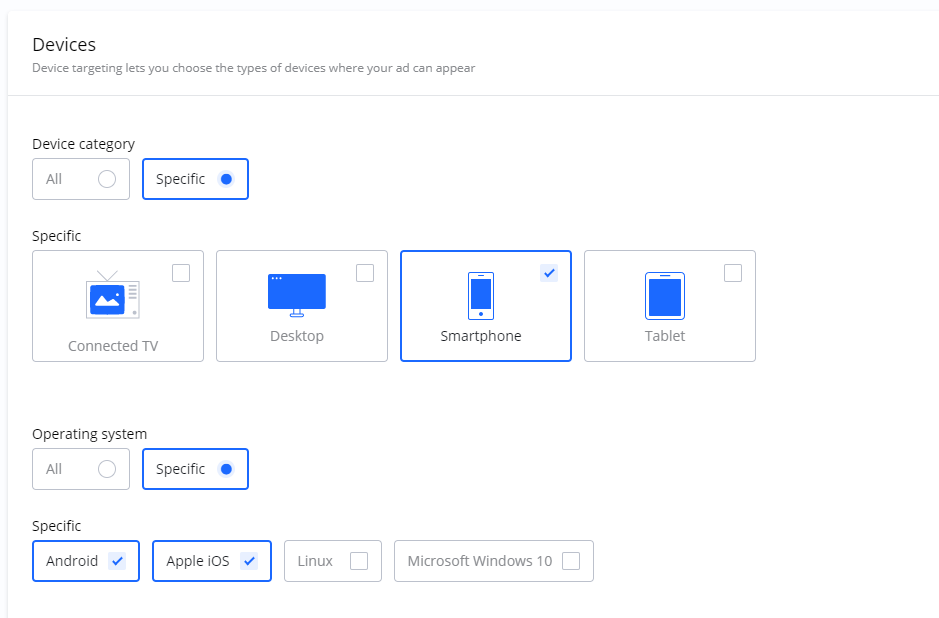
Task: Choose Specific for Operating system
Action: 226,469
